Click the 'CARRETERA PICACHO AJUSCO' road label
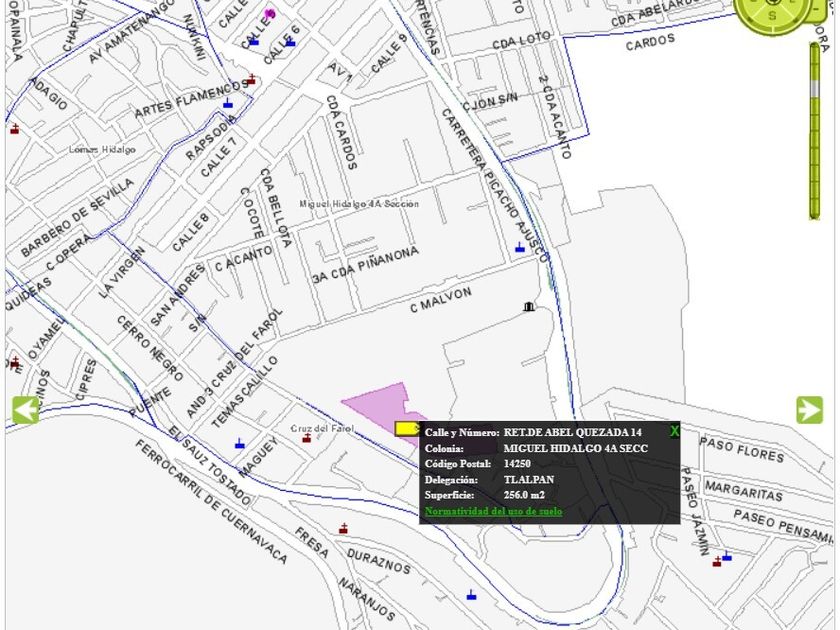This screenshot has width=840, height=630. (494, 186)
